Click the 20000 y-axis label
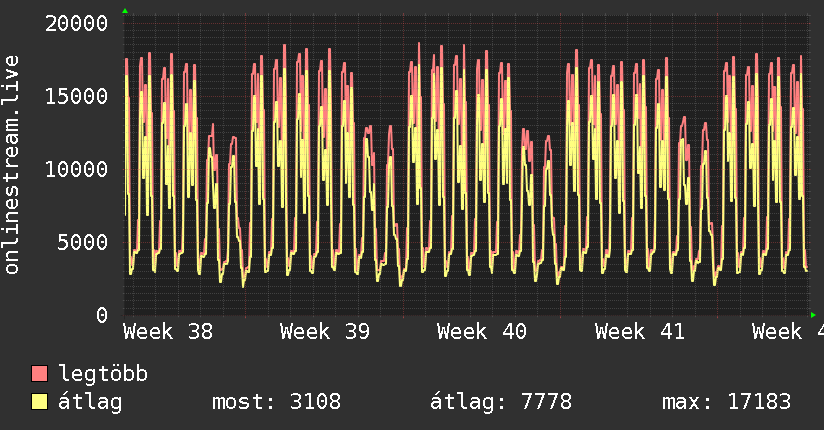 (x=77, y=24)
